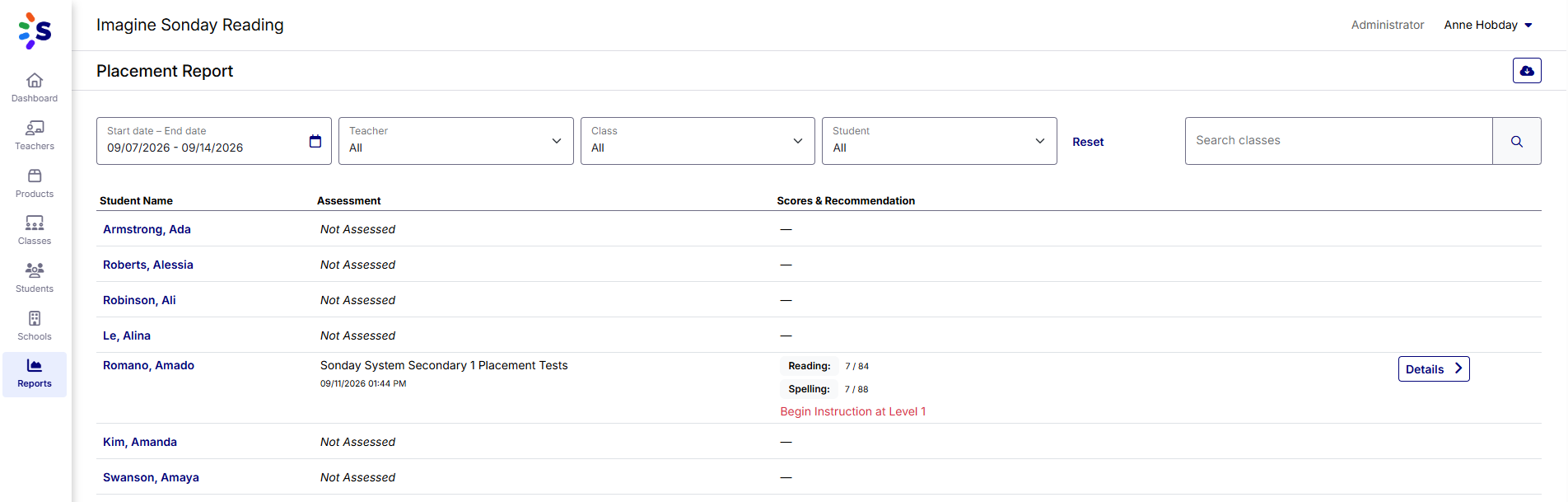1568x502 pixels.
Task: Open the Student filter dropdown
Action: pyautogui.click(x=940, y=141)
